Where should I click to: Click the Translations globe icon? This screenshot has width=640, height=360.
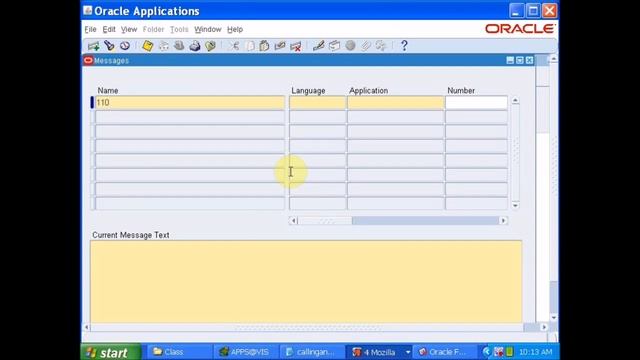(x=350, y=46)
